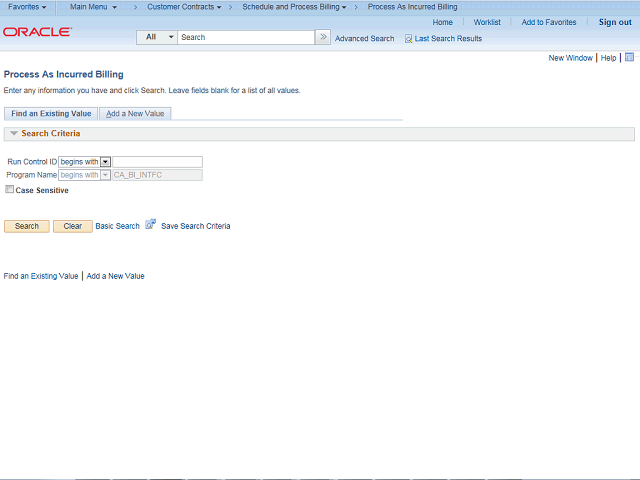
Task: Click the Oracle logo
Action: tap(38, 32)
